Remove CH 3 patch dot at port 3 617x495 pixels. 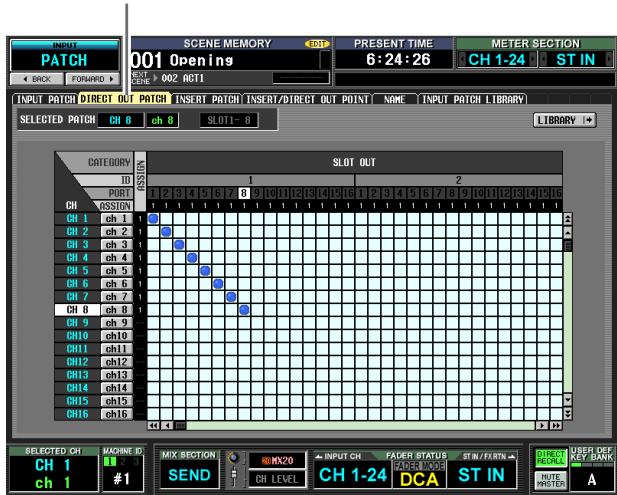click(179, 245)
